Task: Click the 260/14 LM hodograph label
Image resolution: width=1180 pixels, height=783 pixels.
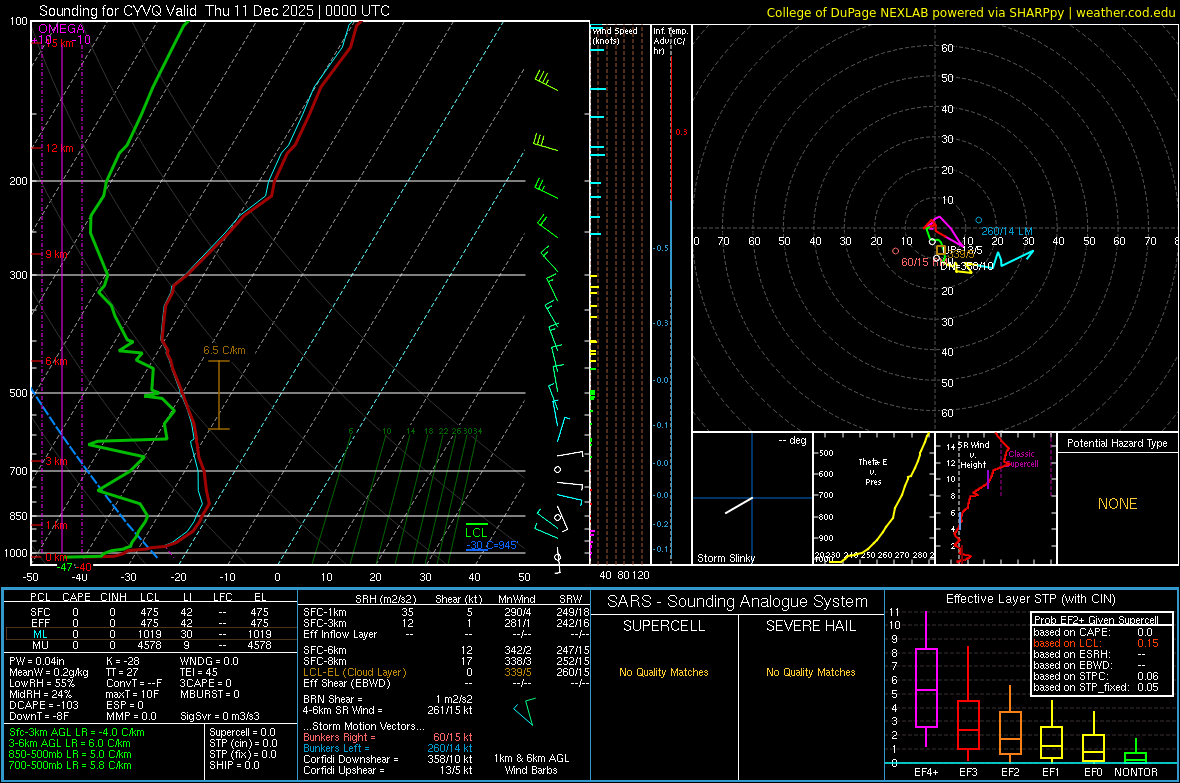Action: [1007, 231]
